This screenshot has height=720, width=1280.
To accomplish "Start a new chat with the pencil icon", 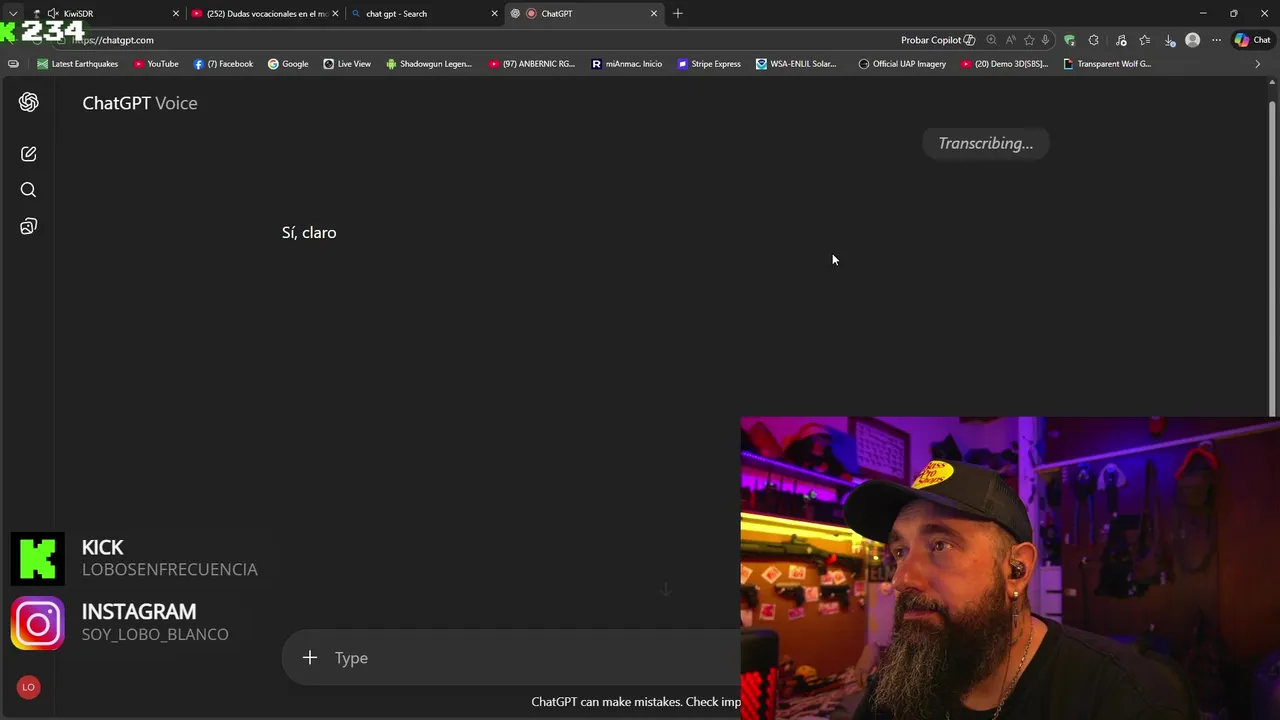I will (x=28, y=154).
